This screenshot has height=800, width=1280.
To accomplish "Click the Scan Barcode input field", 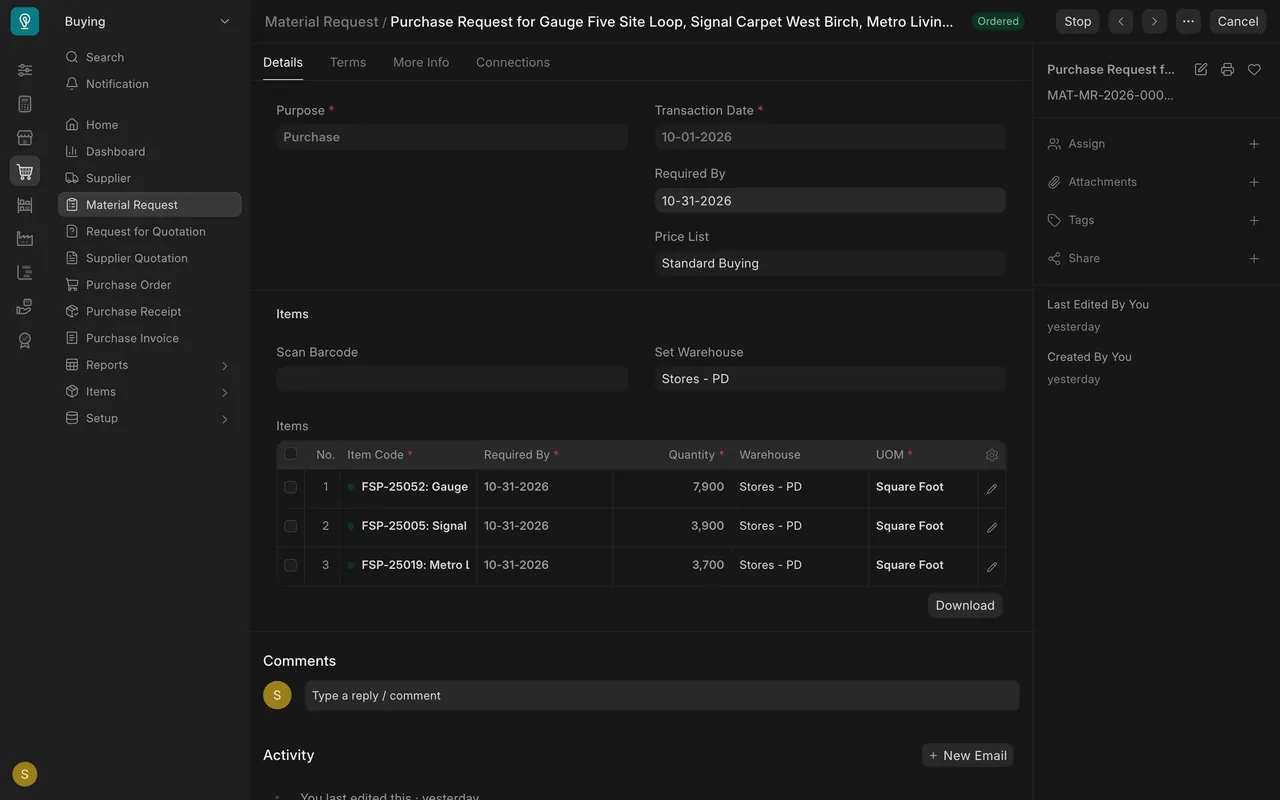I will click(452, 379).
